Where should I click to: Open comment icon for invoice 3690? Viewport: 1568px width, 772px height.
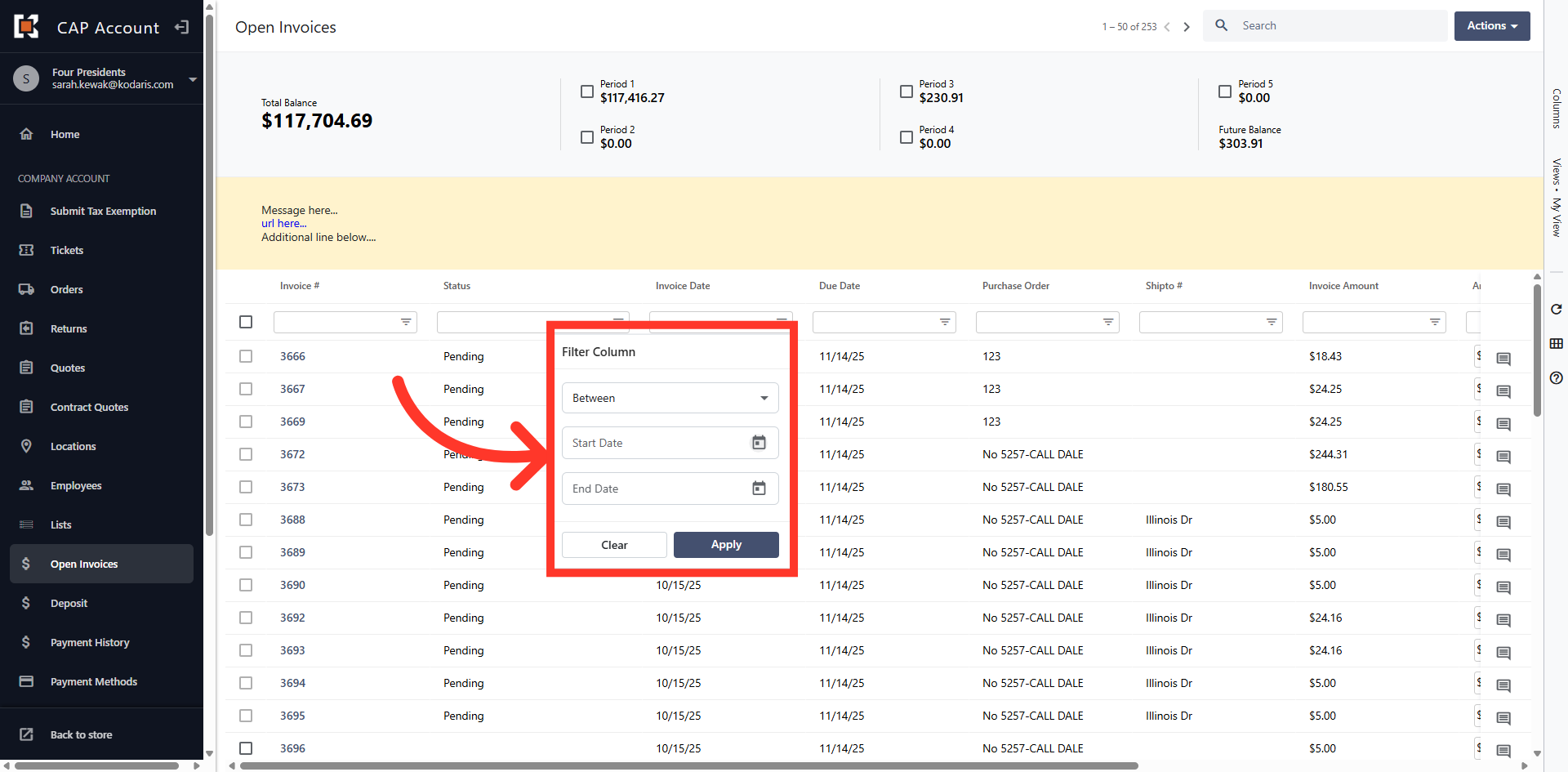[1503, 587]
